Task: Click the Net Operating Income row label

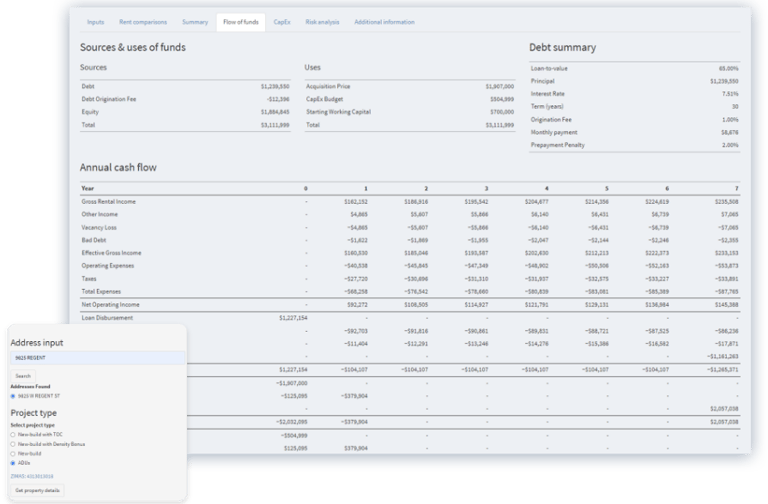Action: click(110, 305)
